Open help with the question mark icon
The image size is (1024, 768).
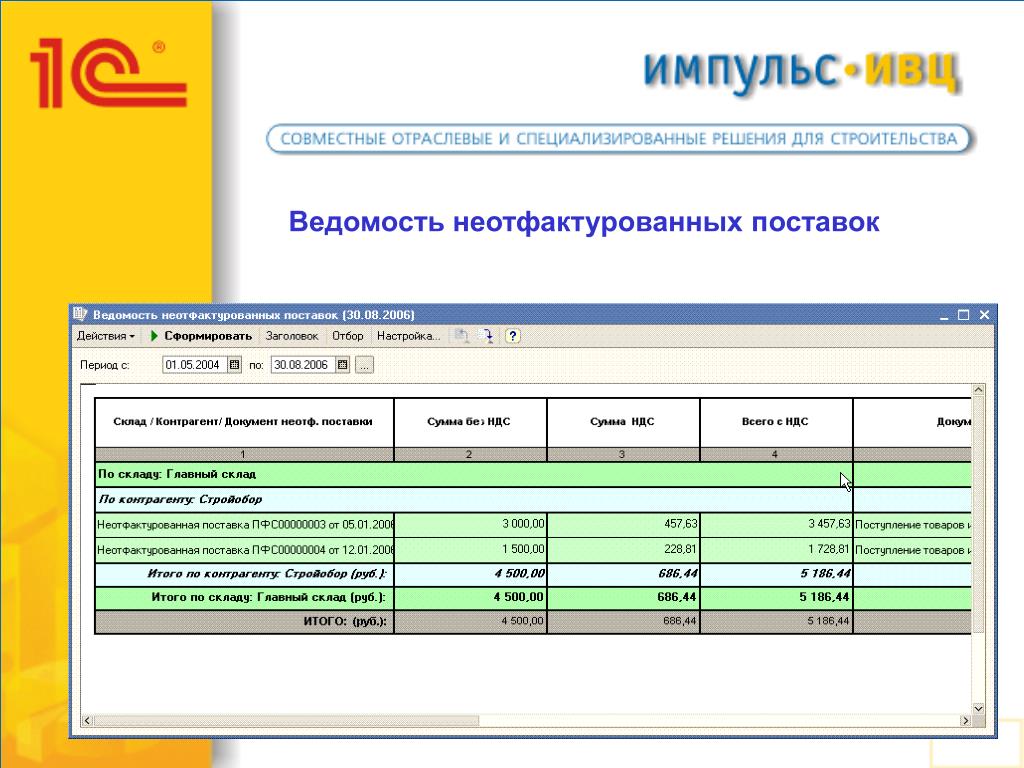pyautogui.click(x=513, y=336)
